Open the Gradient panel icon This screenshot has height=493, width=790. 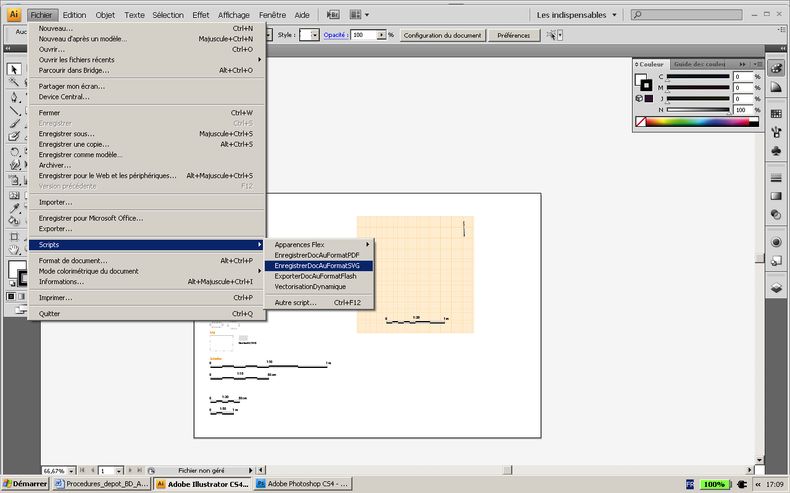click(x=776, y=196)
